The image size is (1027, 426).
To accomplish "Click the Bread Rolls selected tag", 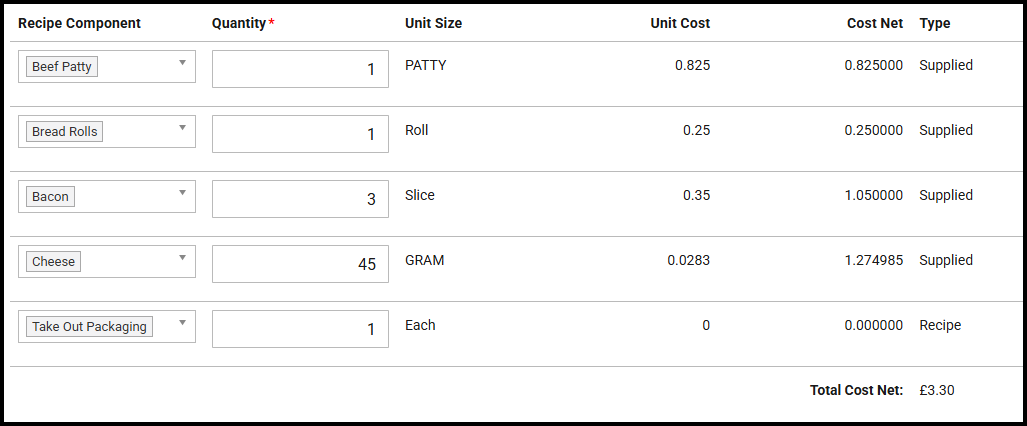I will point(64,132).
